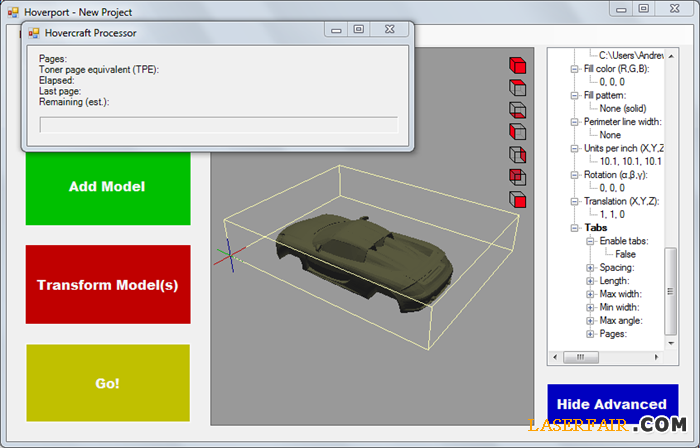Click the Hovercraft Processor window icon
Screen dimensions: 700x448
pos(33,32)
